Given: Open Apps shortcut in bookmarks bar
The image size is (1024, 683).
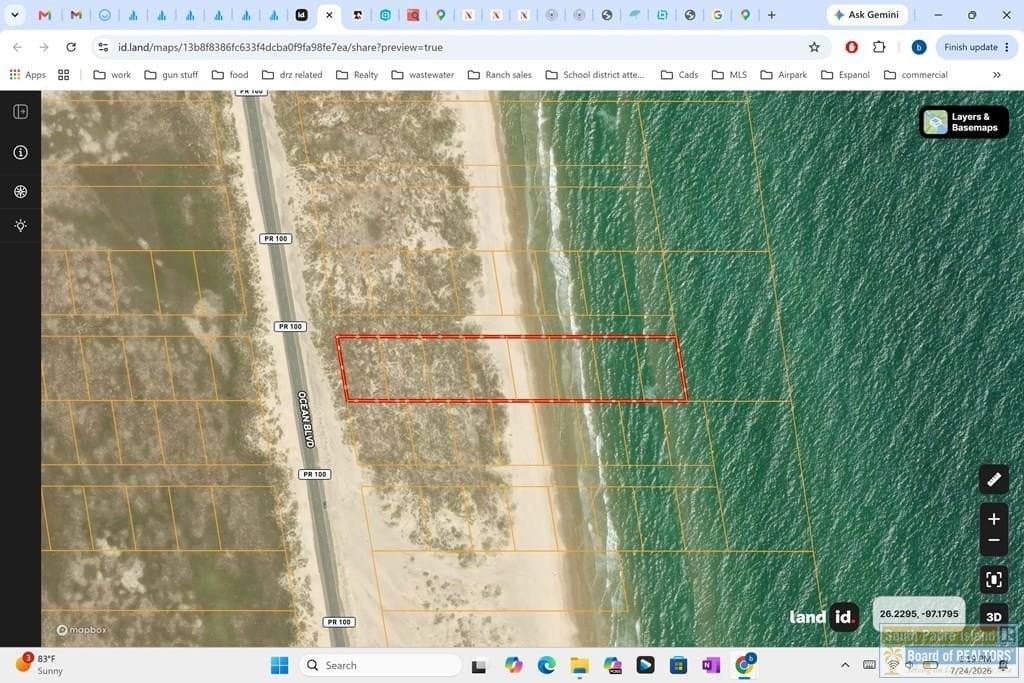Looking at the screenshot, I should [x=27, y=74].
